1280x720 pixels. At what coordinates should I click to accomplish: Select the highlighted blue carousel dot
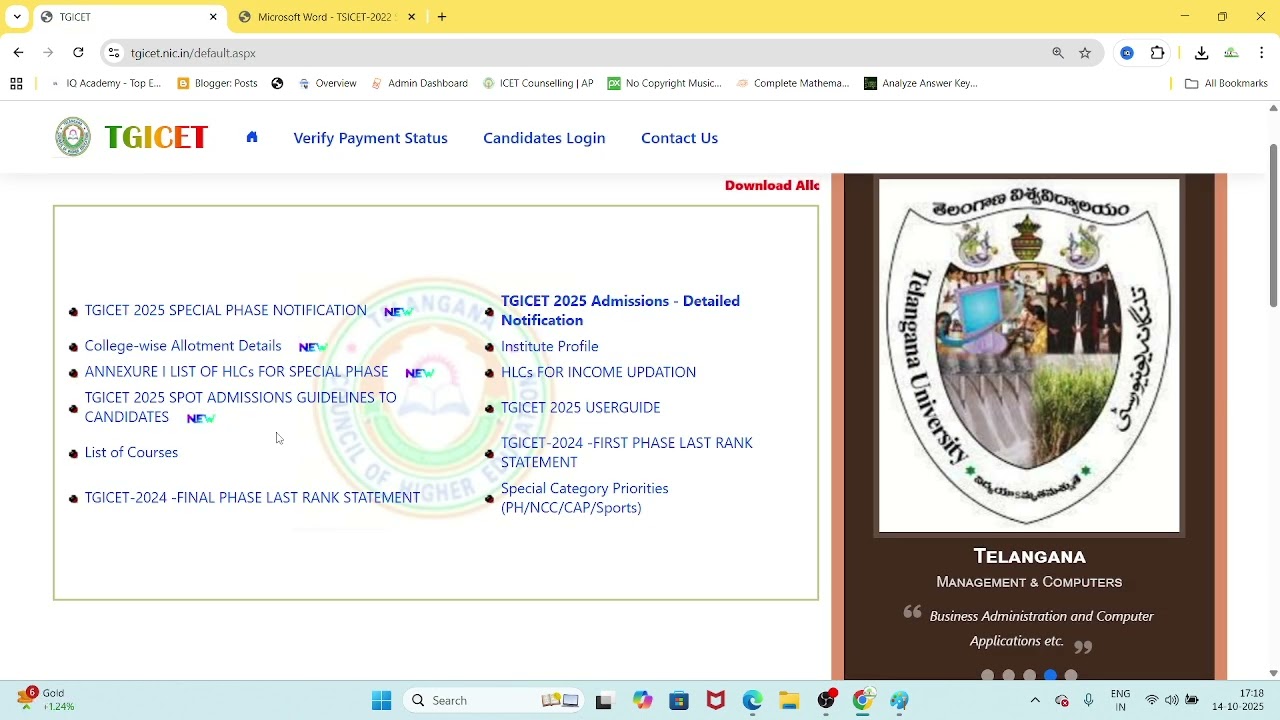(x=1050, y=675)
